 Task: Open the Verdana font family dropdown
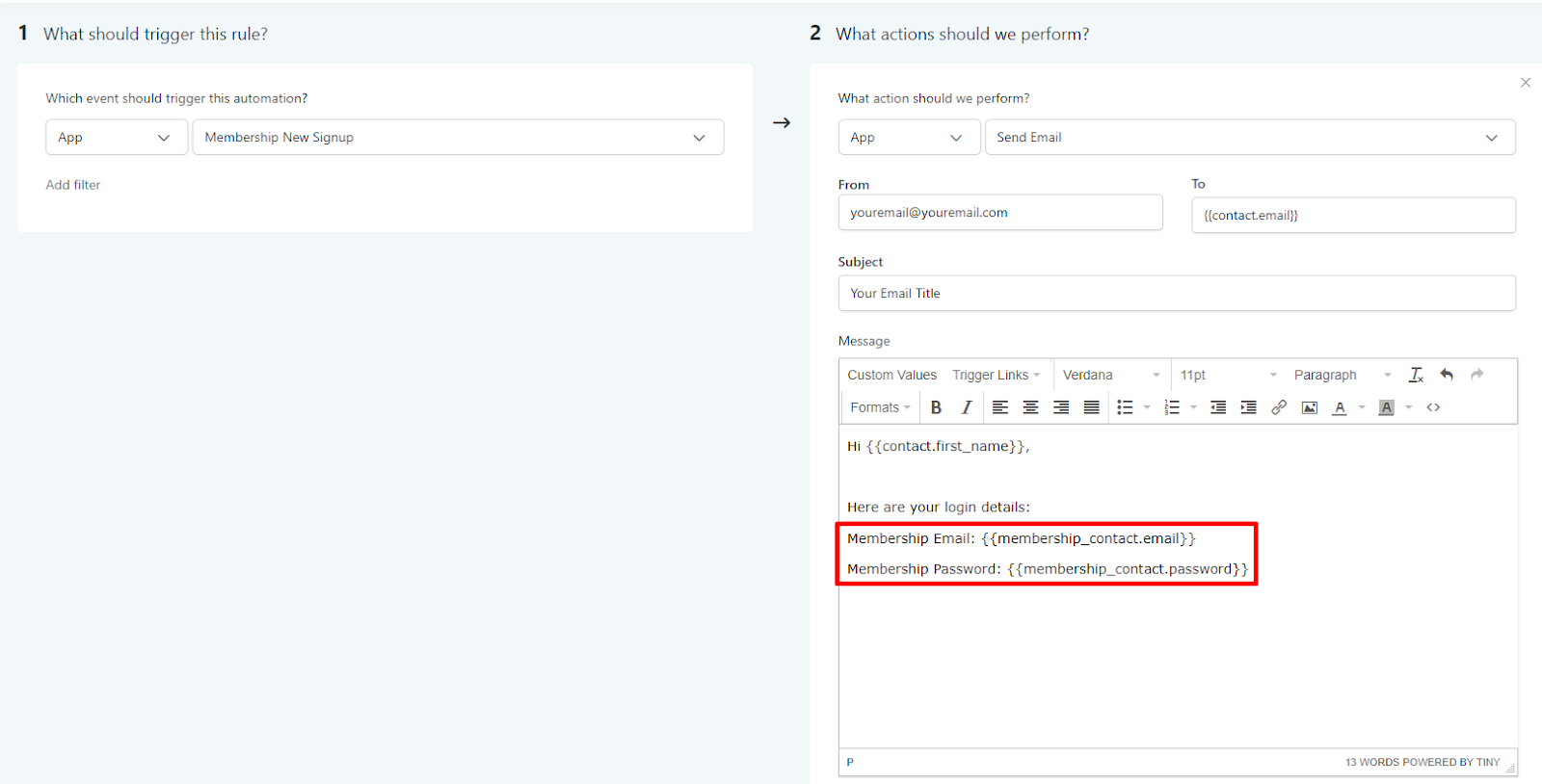[x=1111, y=375]
